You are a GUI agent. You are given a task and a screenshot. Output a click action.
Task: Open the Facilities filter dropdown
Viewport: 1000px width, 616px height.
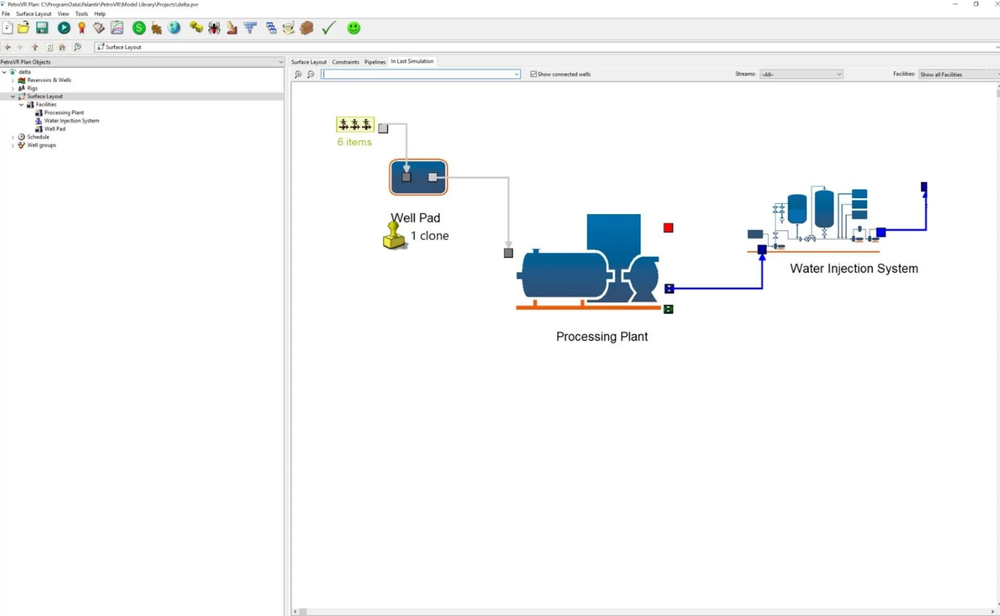pyautogui.click(x=959, y=74)
